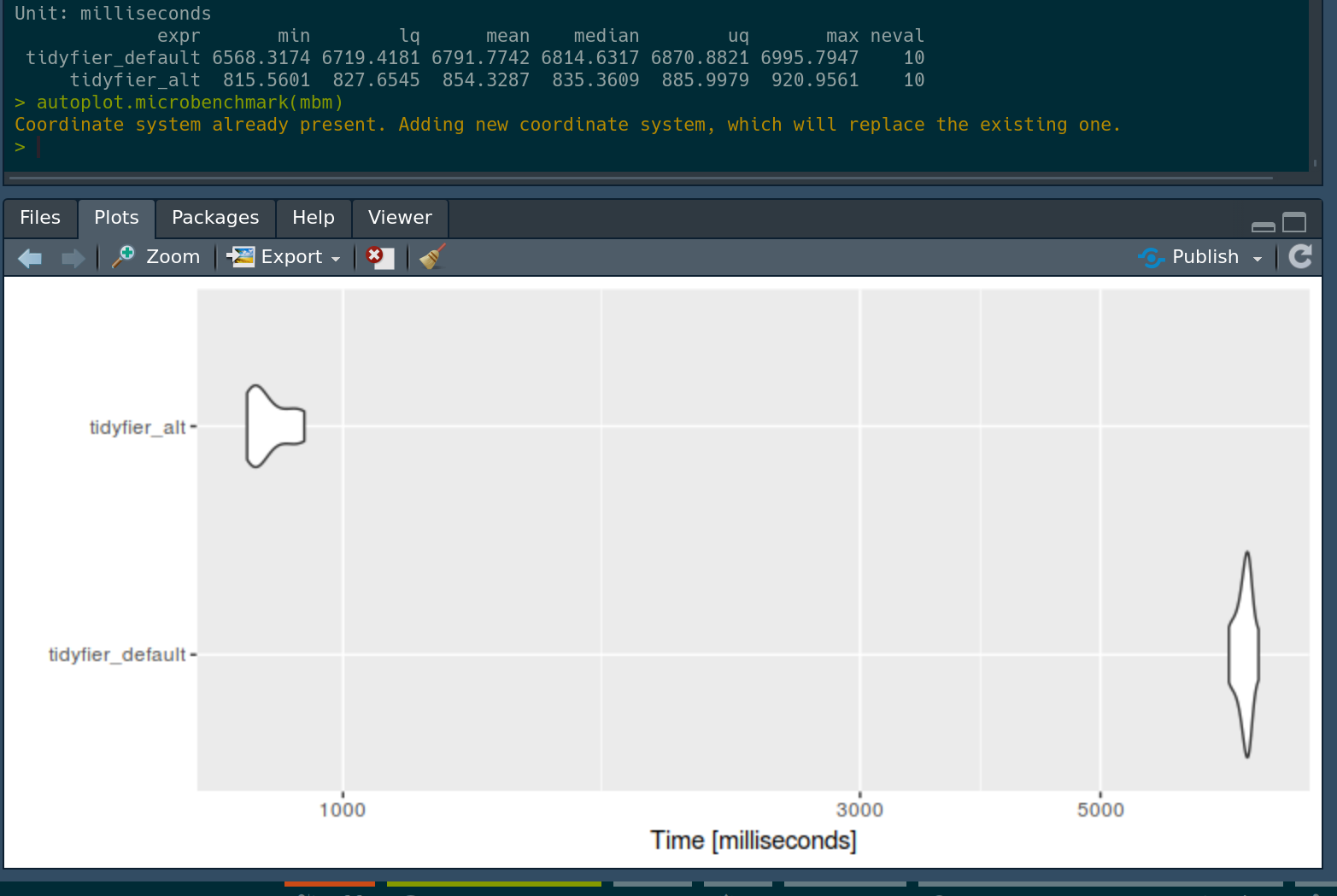Refresh the plot with the circular arrow icon
Image resolution: width=1337 pixels, height=896 pixels.
pyautogui.click(x=1300, y=256)
